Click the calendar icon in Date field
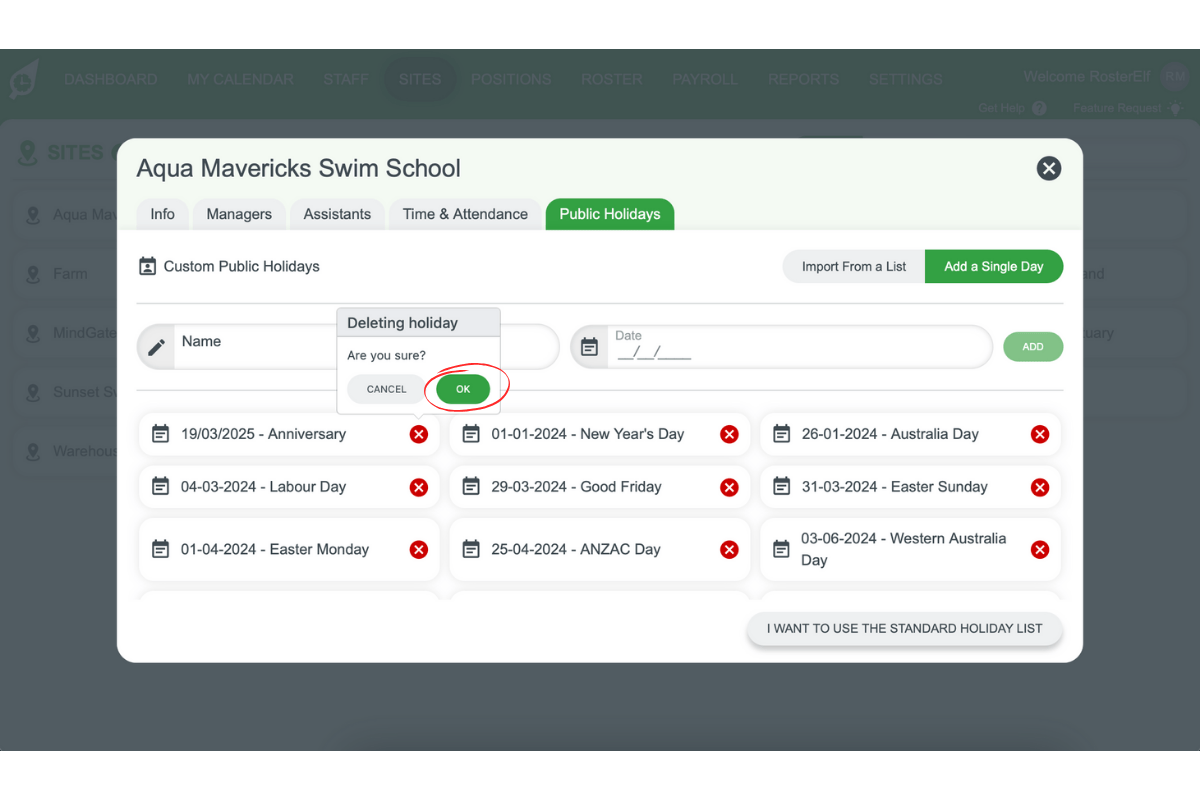Screen dimensions: 1200x800 point(590,347)
